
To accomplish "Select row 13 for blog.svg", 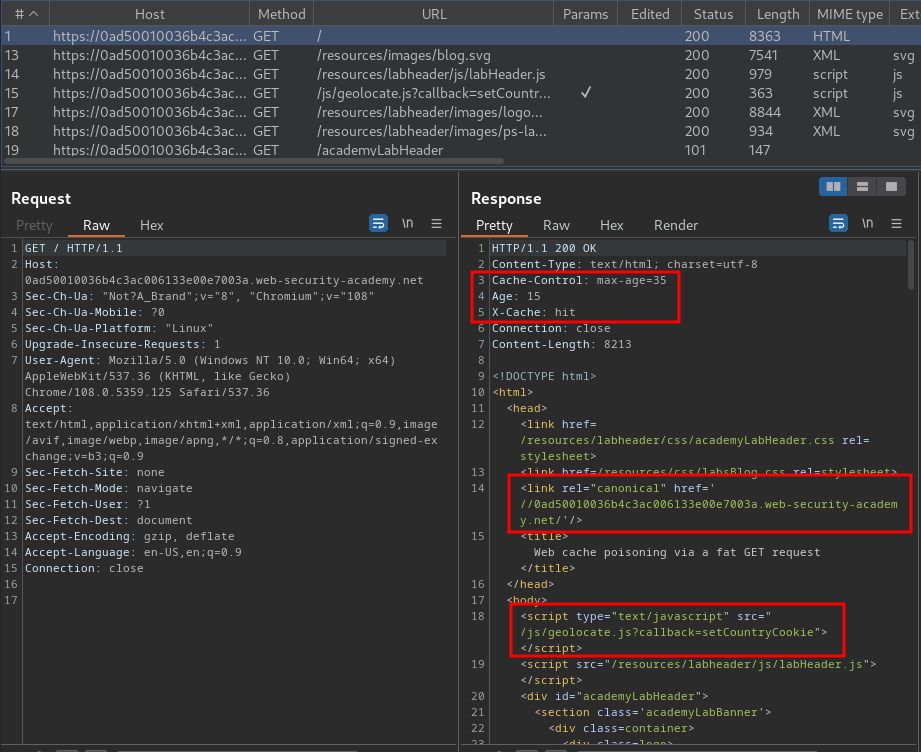I will point(460,55).
